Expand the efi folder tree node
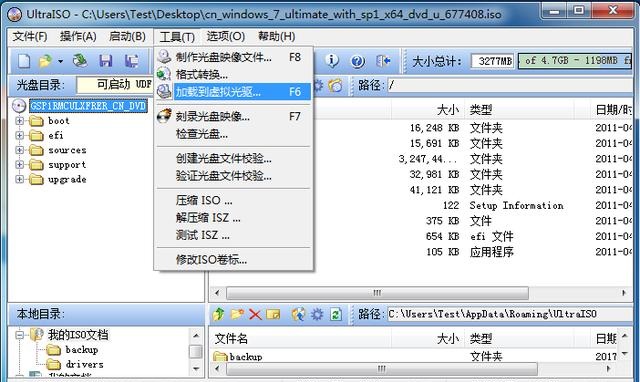This screenshot has height=382, width=640. pos(19,135)
